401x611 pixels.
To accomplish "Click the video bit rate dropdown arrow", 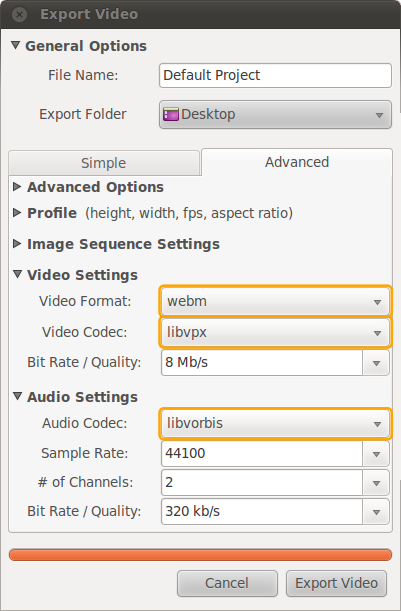I will pos(376,363).
